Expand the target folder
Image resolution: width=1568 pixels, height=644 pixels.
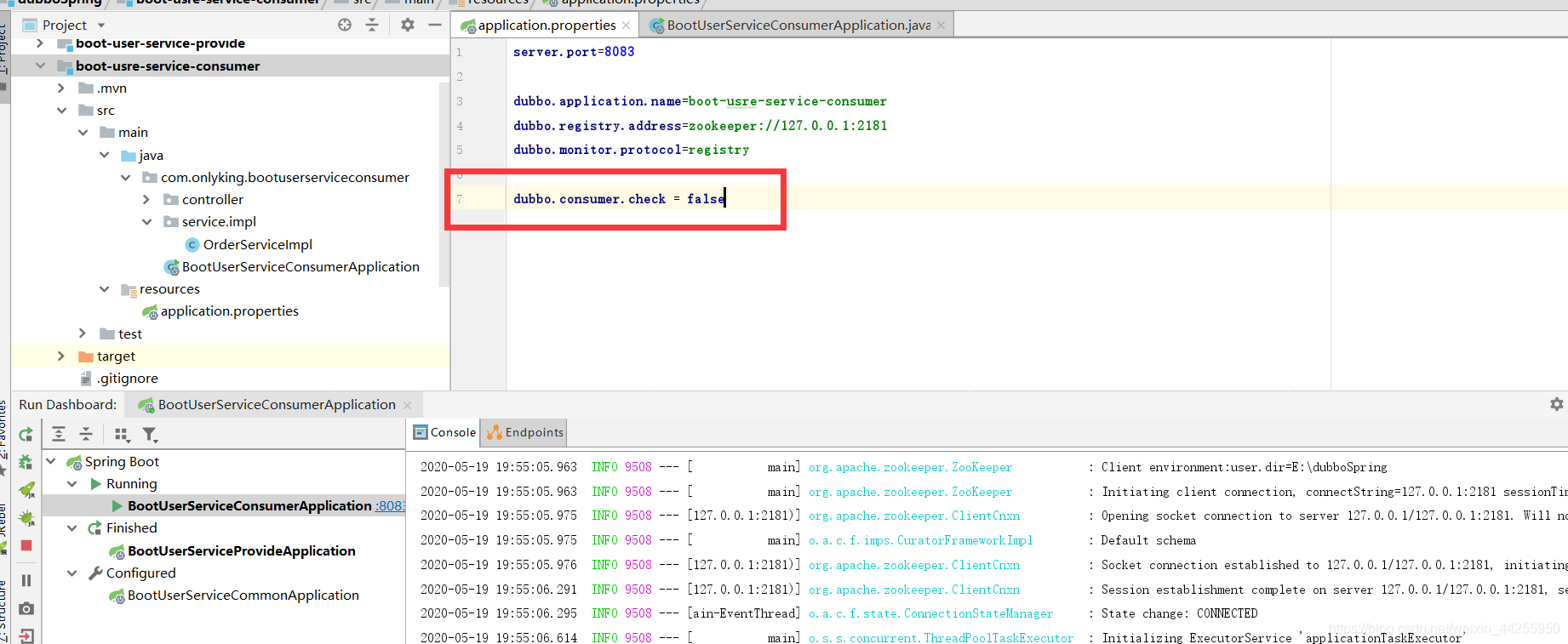pos(61,356)
